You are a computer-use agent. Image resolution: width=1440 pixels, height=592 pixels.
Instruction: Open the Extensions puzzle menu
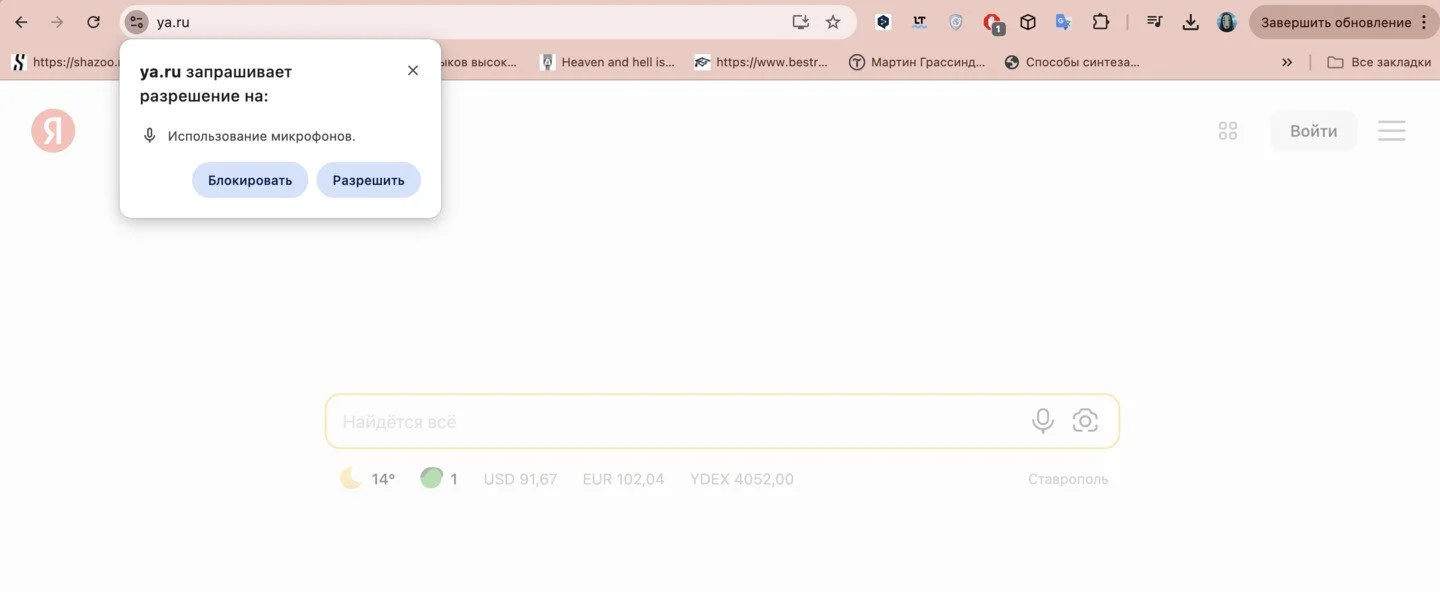tap(1100, 22)
